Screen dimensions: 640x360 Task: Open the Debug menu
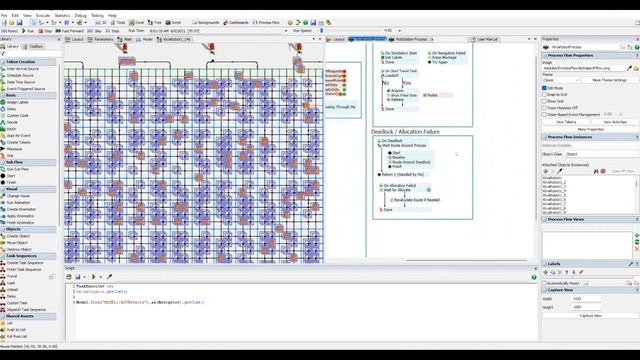80,16
